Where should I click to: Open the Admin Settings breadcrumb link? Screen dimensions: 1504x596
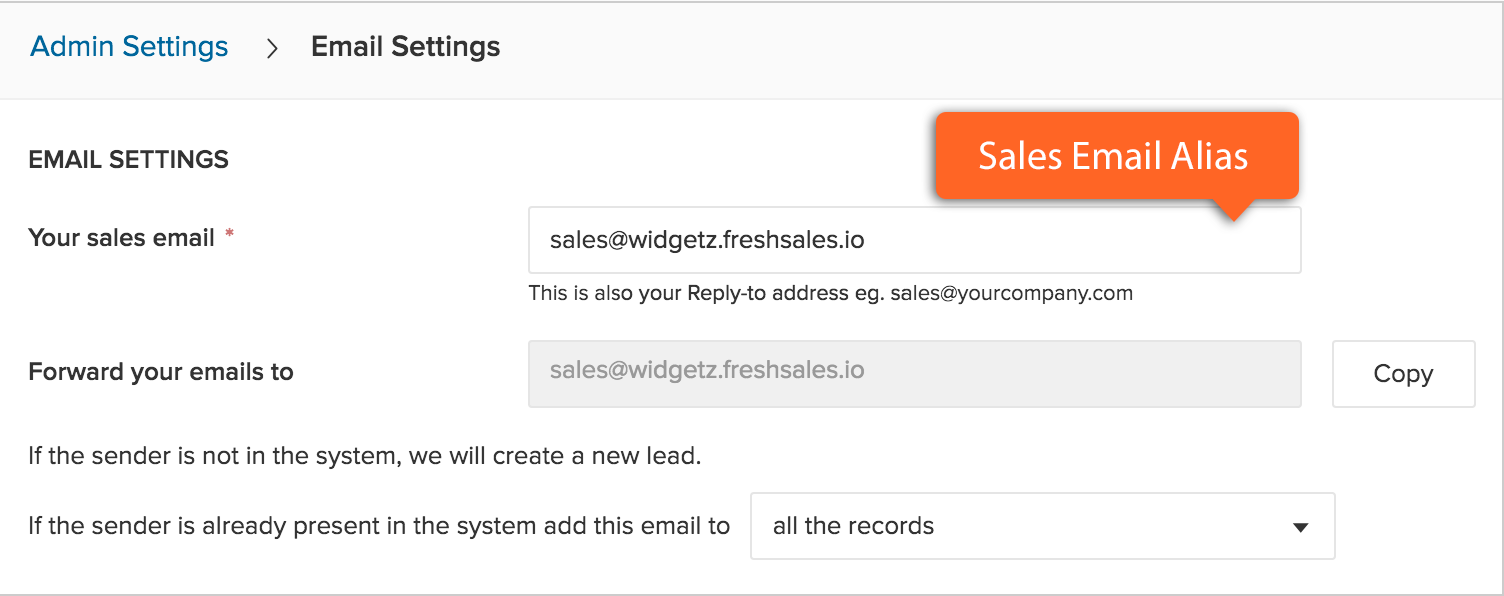128,46
